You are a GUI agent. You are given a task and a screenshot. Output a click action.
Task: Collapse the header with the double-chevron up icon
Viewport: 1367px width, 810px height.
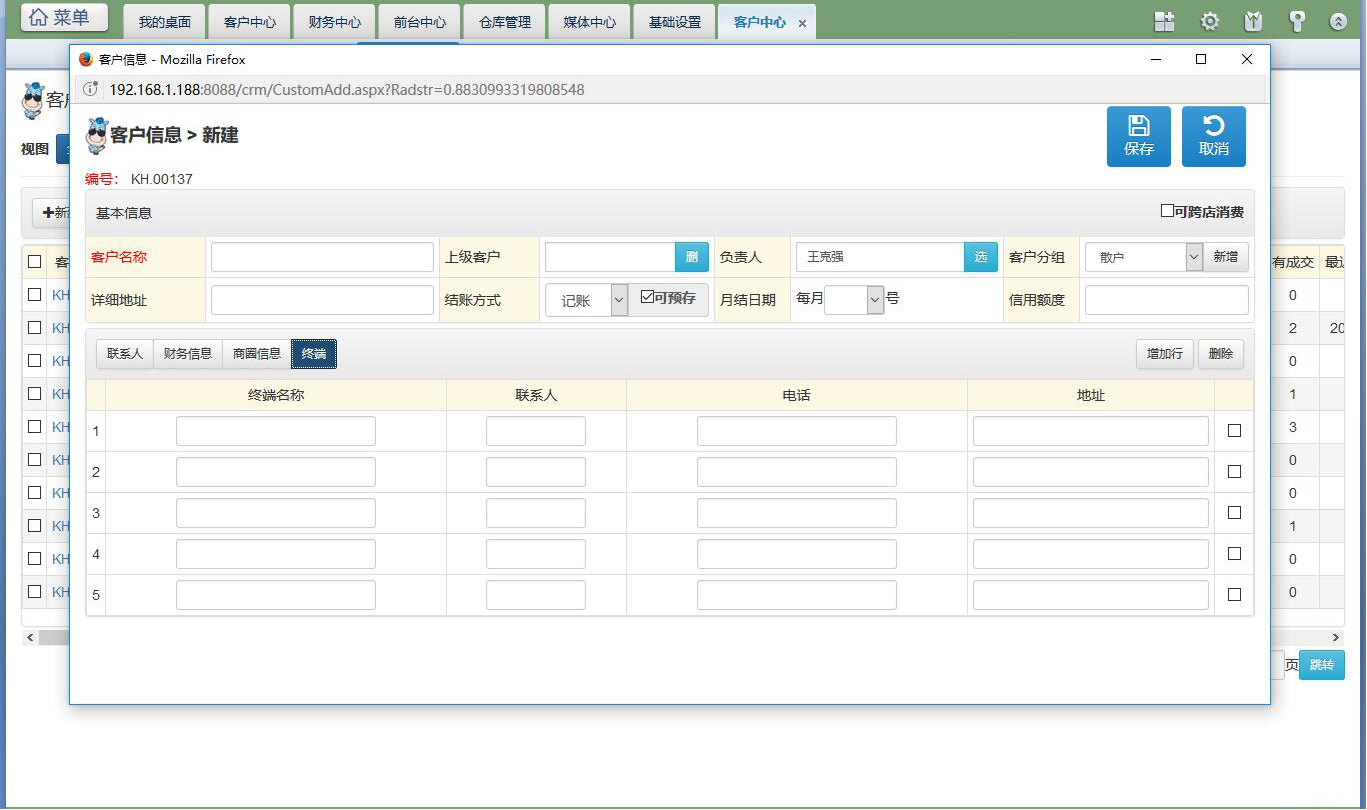1338,21
